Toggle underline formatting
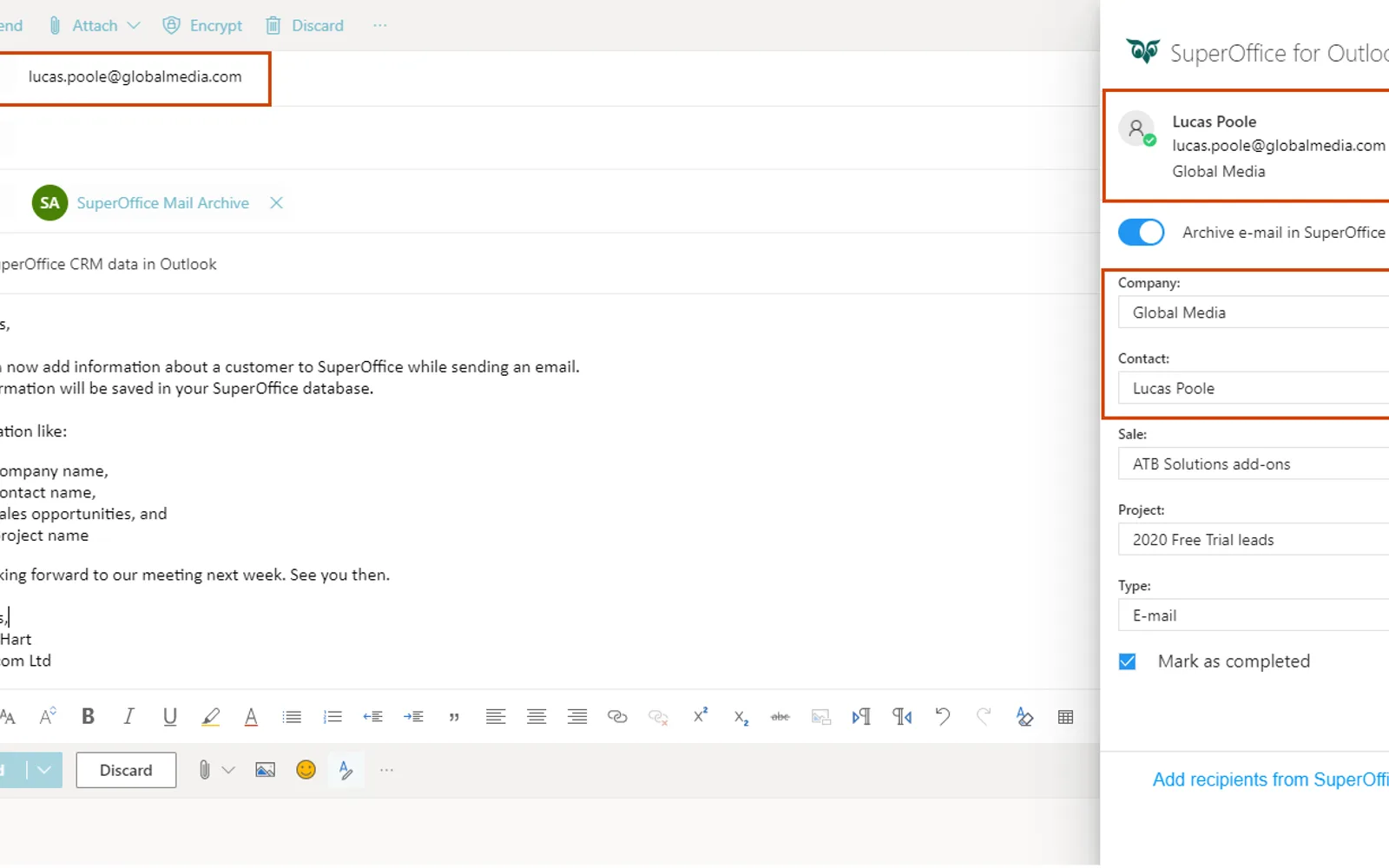The height and width of the screenshot is (868, 1389). tap(169, 717)
